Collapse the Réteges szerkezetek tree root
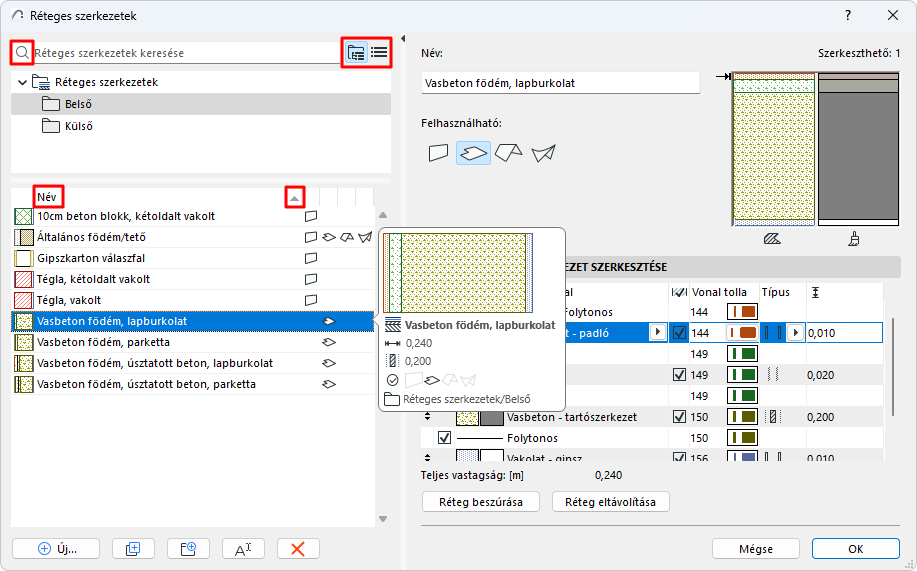Image resolution: width=917 pixels, height=571 pixels. (x=22, y=82)
